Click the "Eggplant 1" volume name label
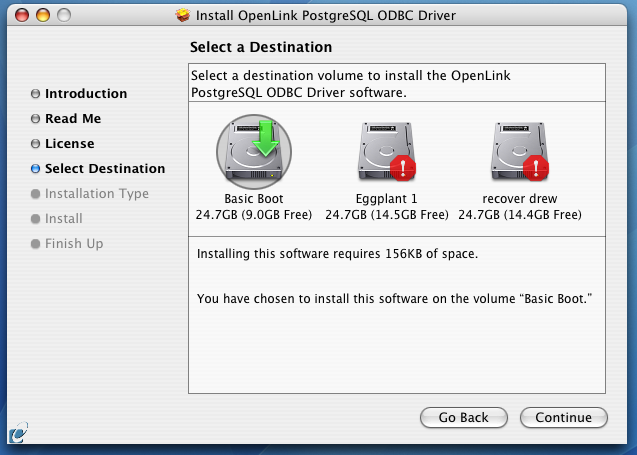This screenshot has height=455, width=637. pos(386,199)
